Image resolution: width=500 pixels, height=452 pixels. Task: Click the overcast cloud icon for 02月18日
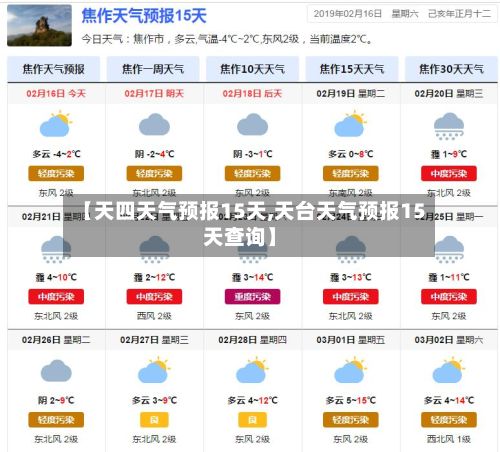pos(252,124)
